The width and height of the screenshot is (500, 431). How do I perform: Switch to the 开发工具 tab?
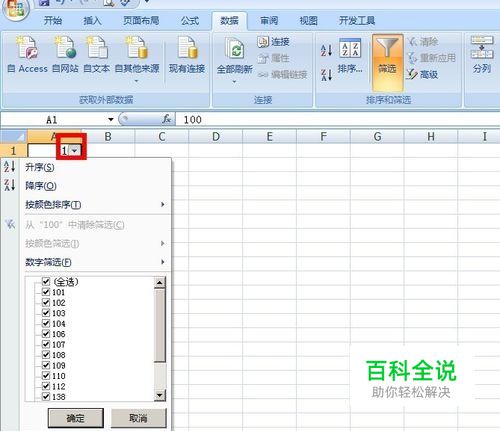[x=357, y=21]
